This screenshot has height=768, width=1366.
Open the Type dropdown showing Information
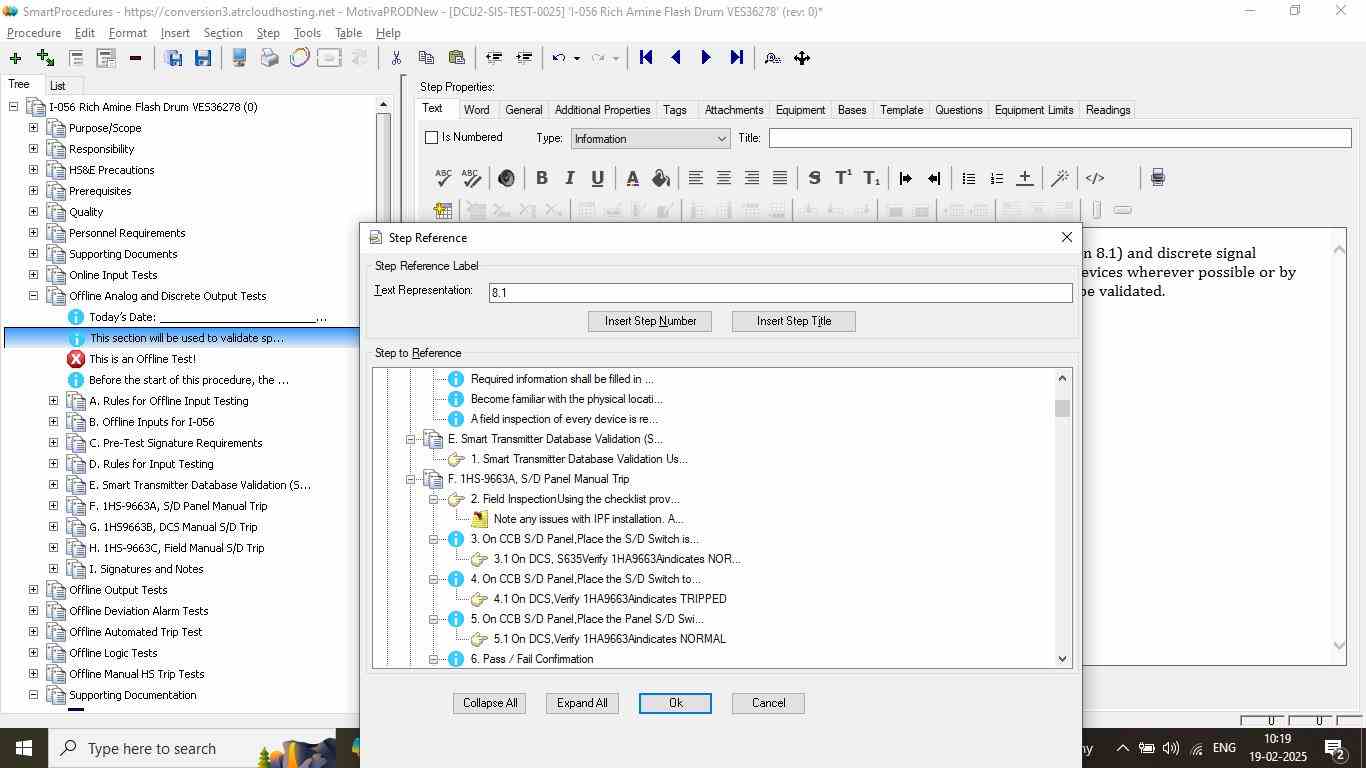(x=650, y=138)
